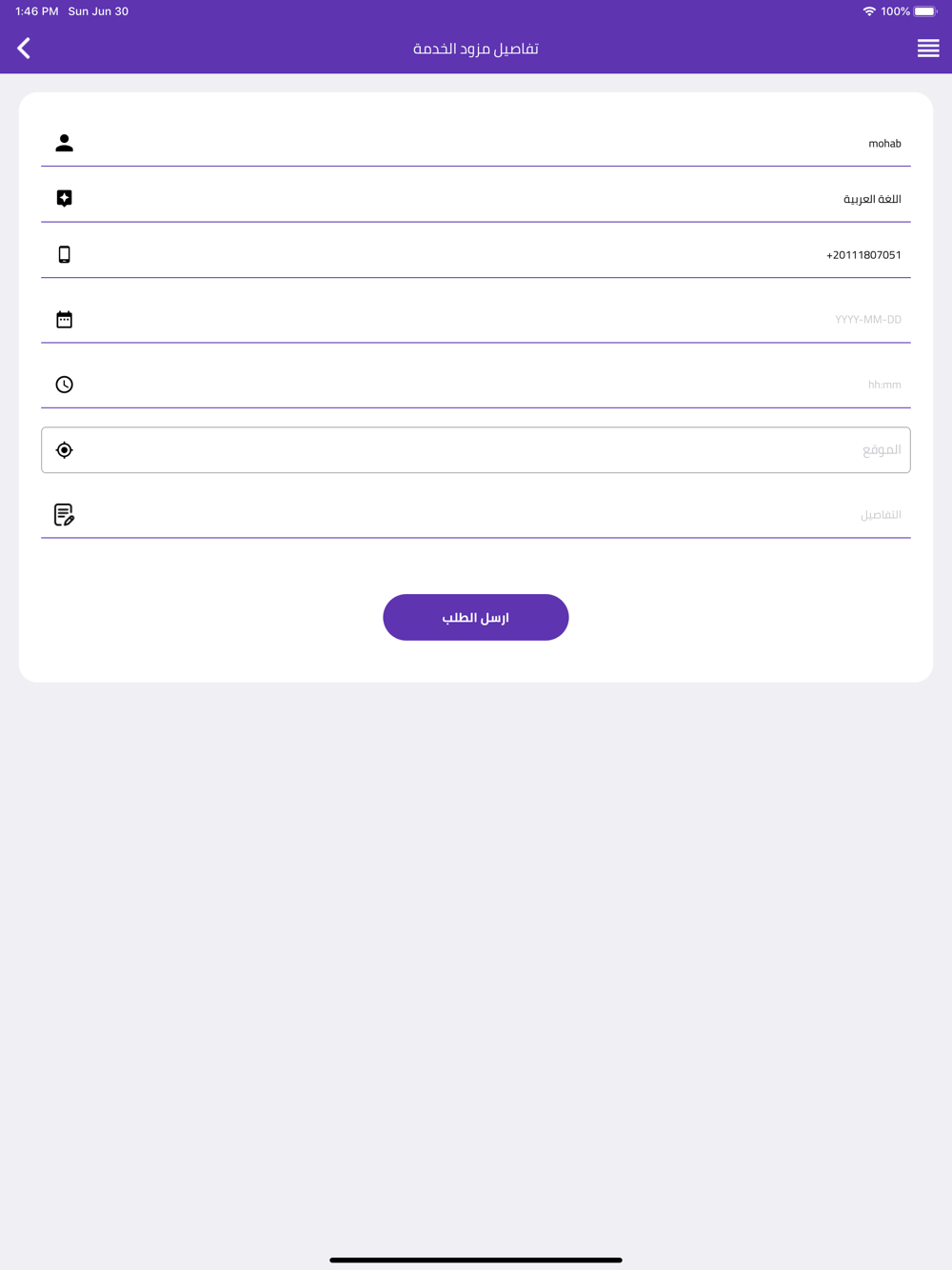Image resolution: width=952 pixels, height=1270 pixels.
Task: Click the location target icon
Action: [64, 449]
